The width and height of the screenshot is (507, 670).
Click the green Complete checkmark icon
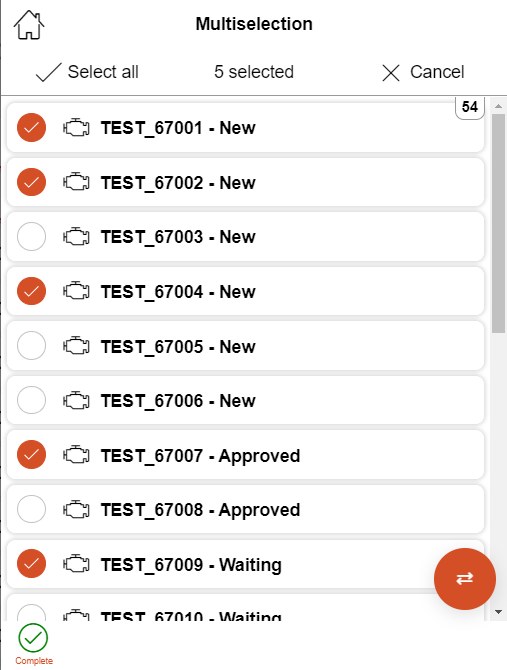click(33, 638)
